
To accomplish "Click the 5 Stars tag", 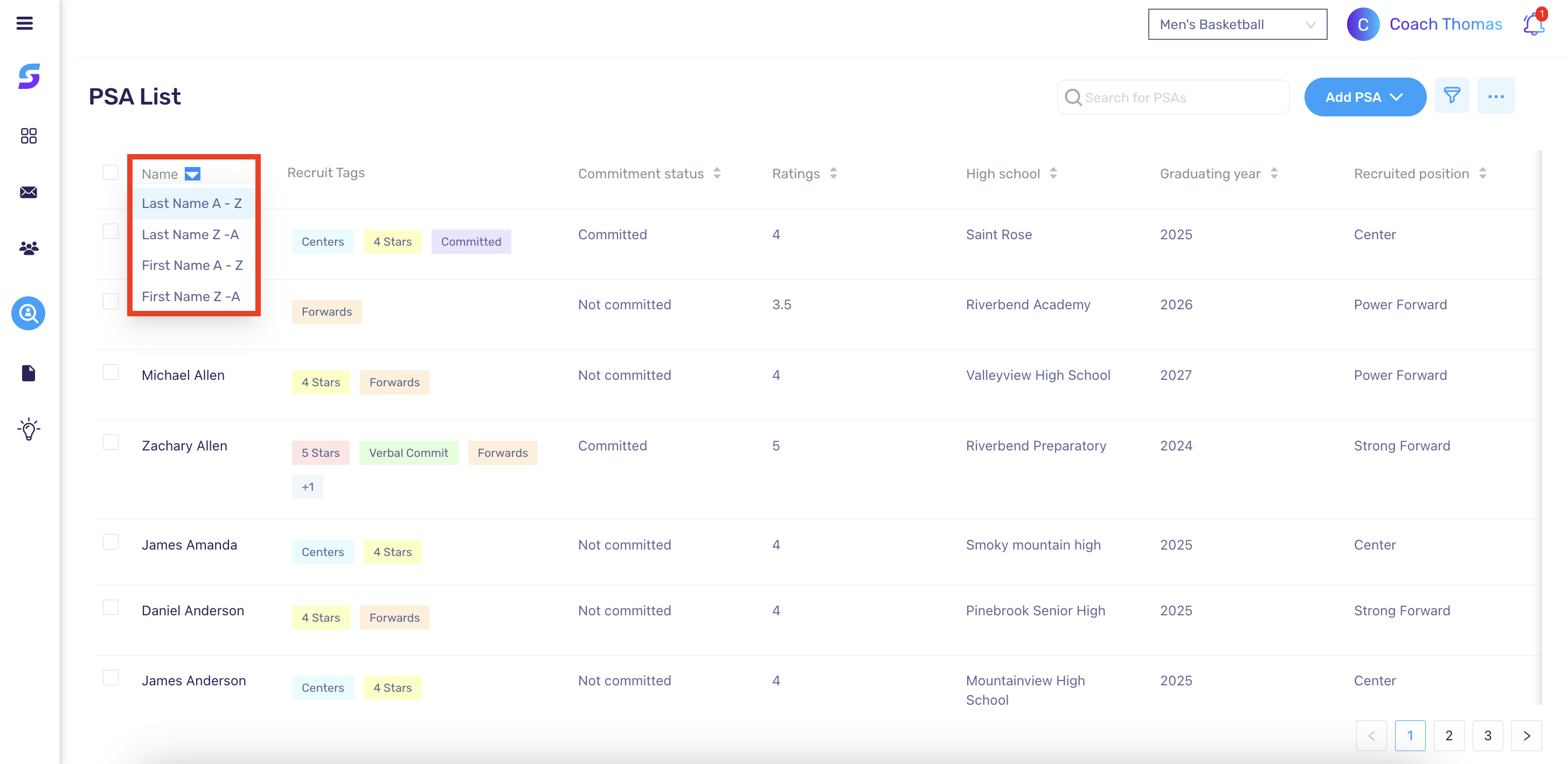I will pos(321,453).
